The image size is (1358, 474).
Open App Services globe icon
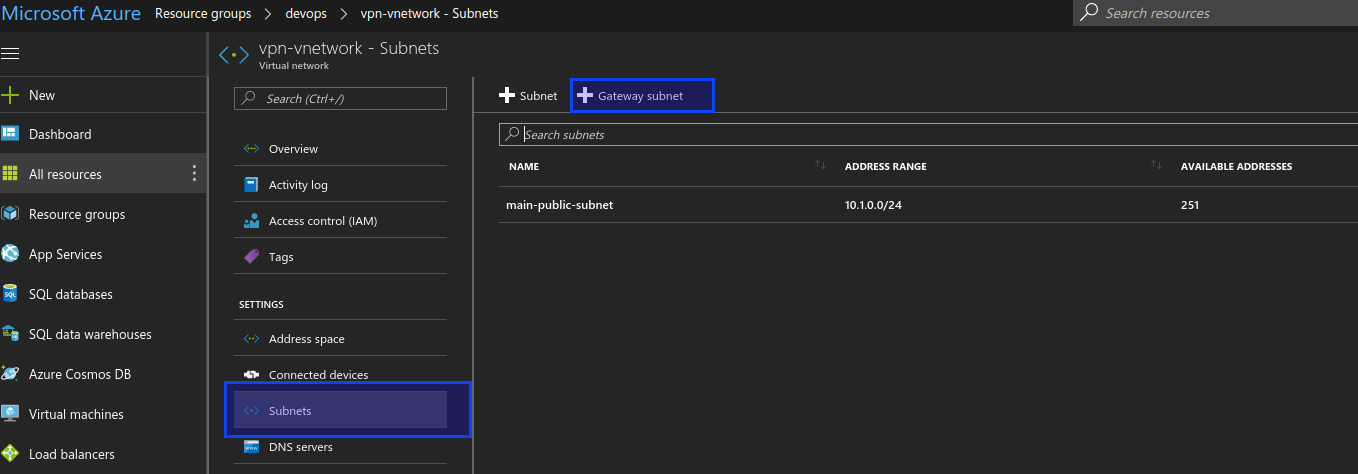(x=10, y=254)
